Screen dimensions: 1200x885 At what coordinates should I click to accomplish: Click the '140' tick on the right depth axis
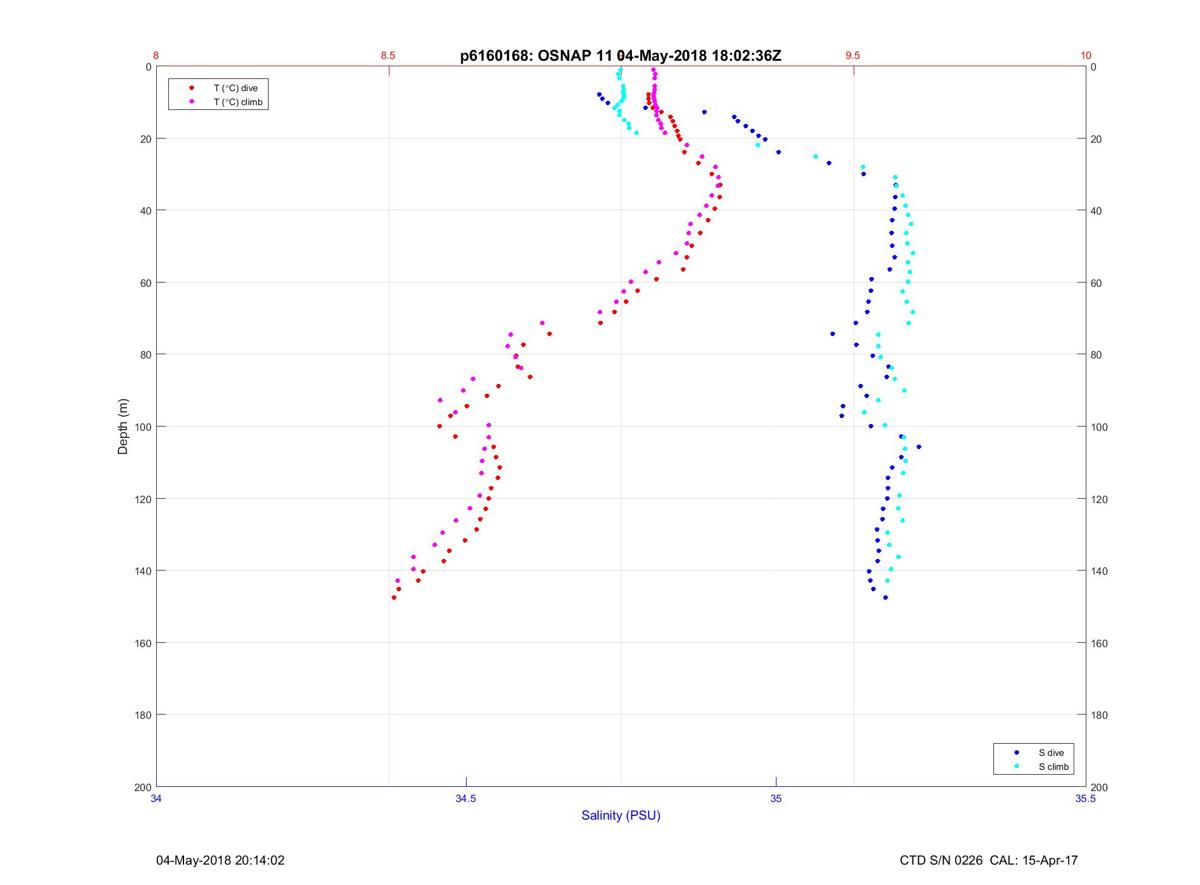click(1100, 571)
